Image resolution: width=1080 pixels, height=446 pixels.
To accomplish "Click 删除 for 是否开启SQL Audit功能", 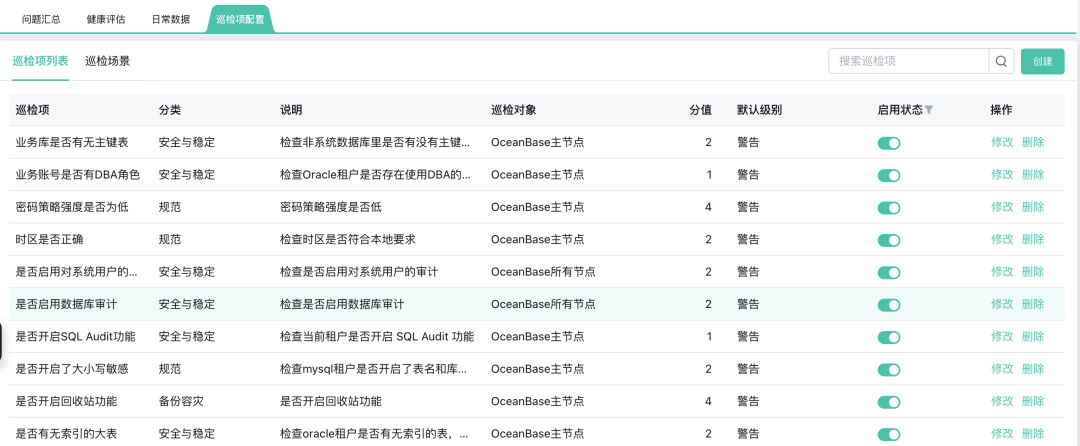I will tap(1033, 337).
